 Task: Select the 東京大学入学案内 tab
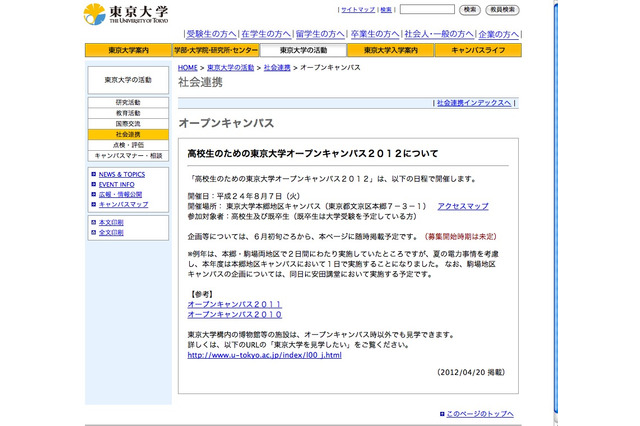point(391,50)
